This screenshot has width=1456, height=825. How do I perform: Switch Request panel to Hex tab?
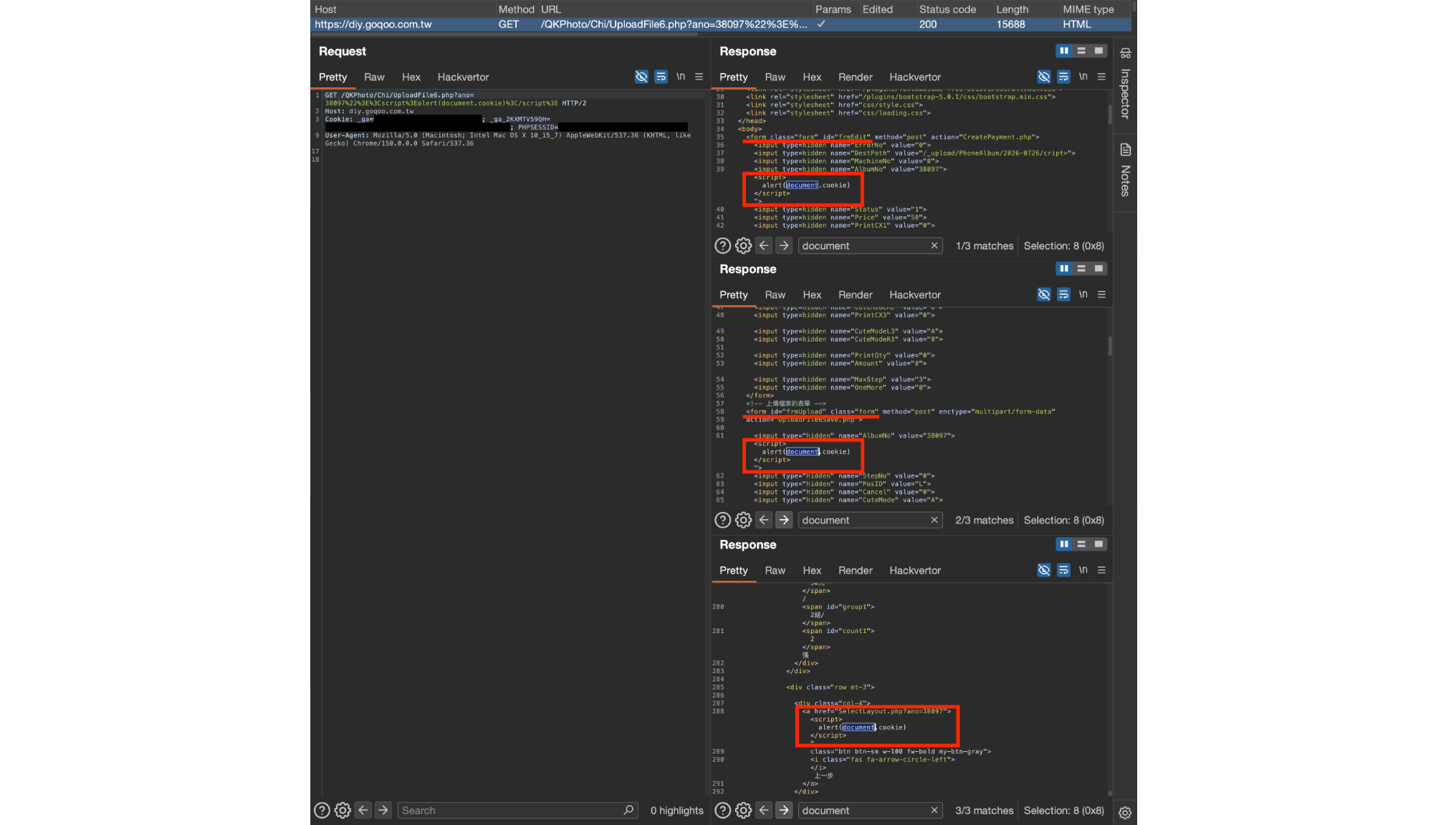coord(411,77)
